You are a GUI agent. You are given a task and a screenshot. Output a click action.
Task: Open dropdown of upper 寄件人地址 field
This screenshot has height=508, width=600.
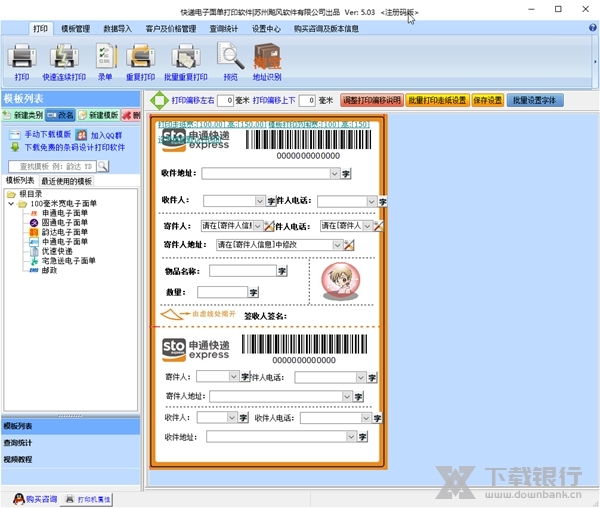click(337, 245)
